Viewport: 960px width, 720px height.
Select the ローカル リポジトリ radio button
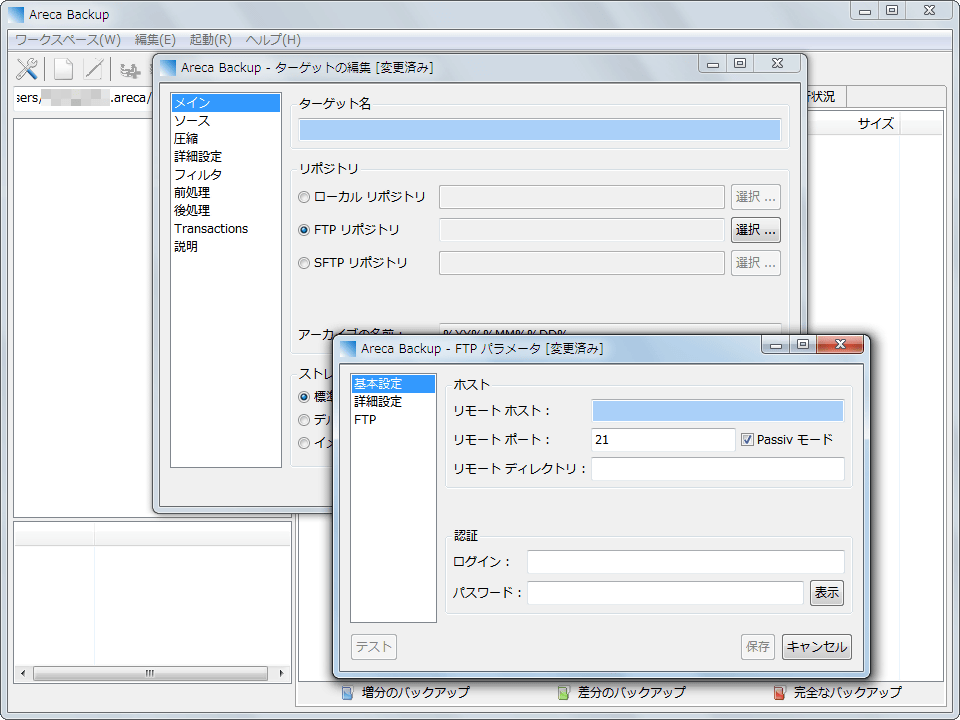click(x=304, y=197)
